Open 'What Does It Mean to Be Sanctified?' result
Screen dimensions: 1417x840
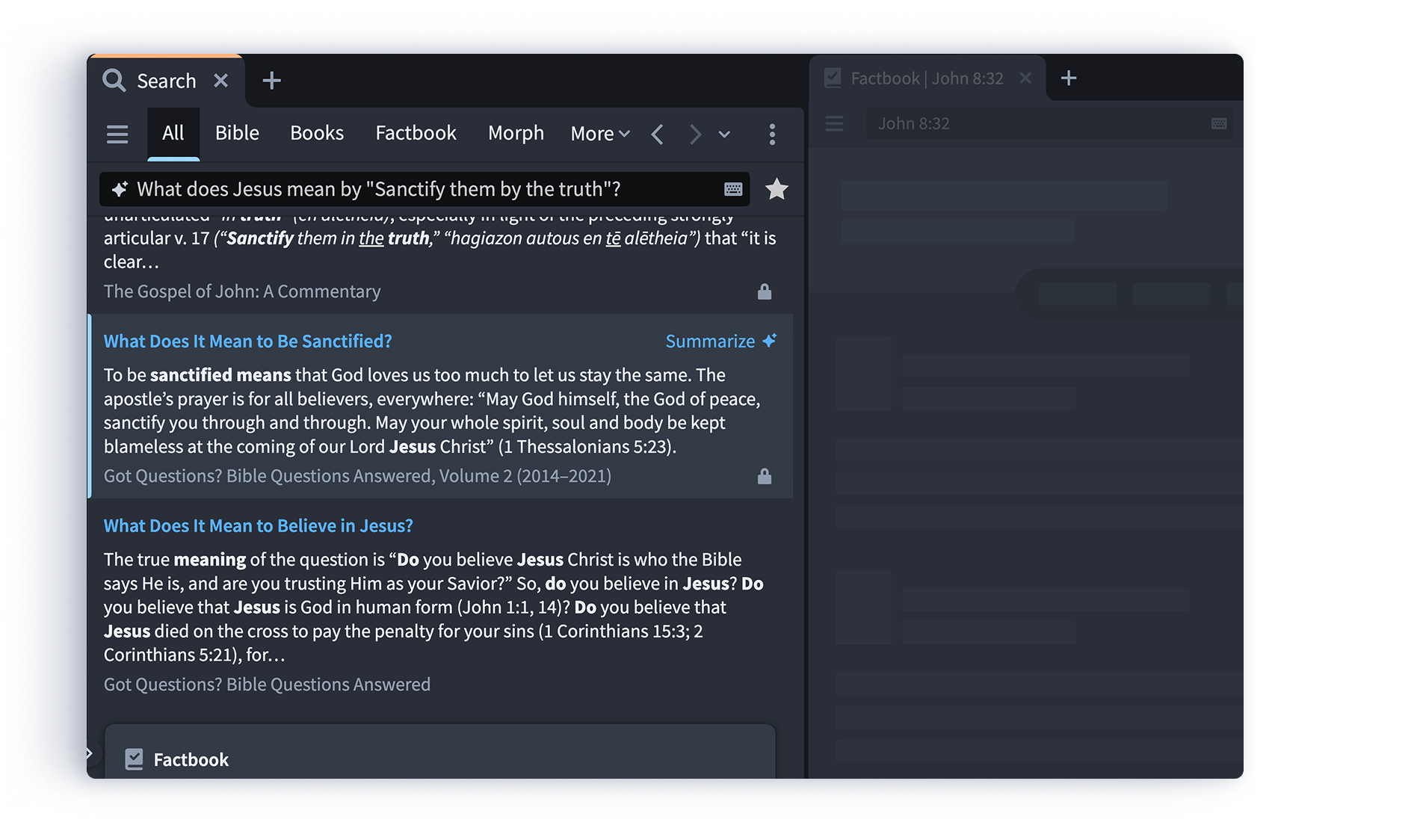pos(247,342)
